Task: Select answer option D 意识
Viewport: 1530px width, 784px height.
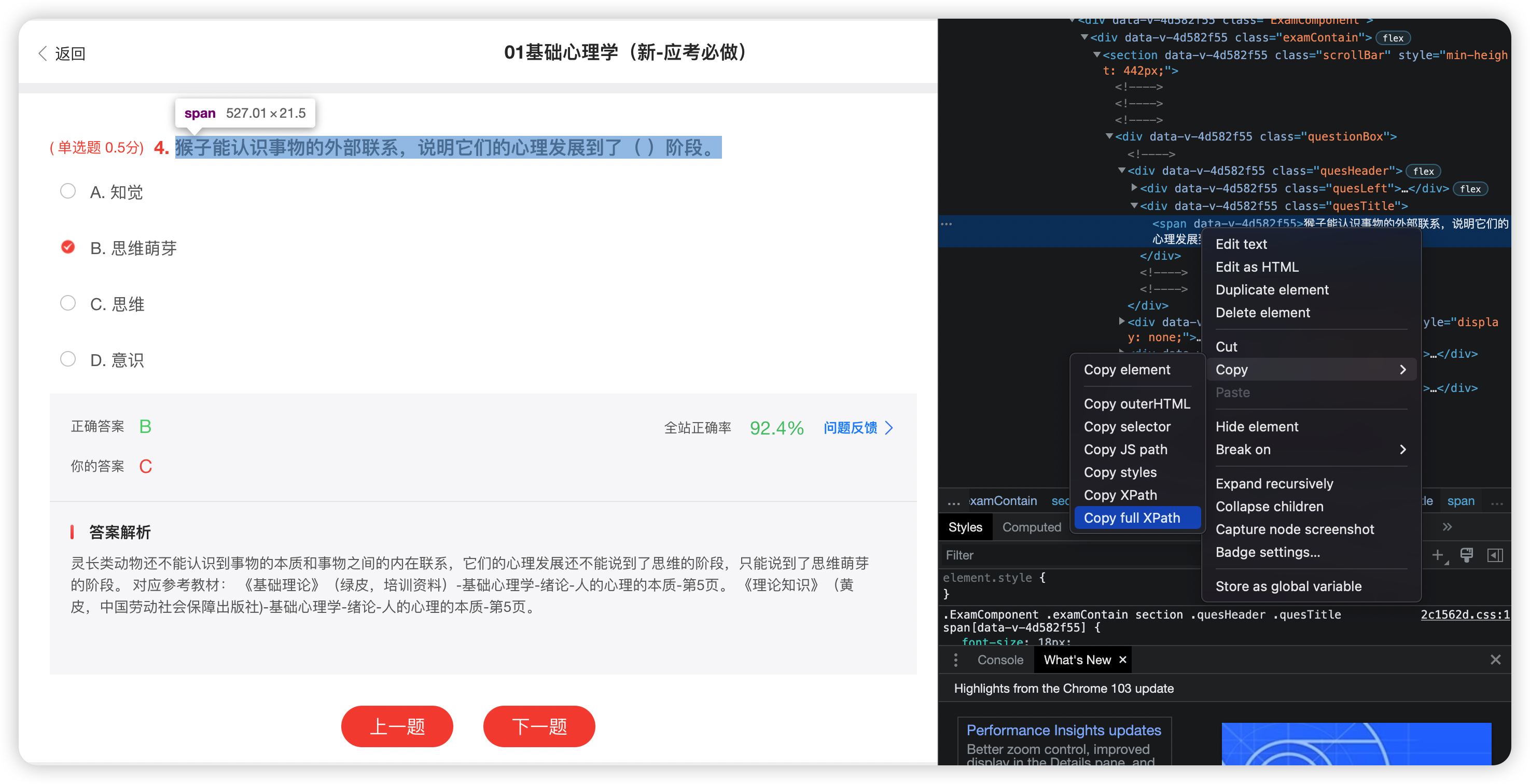Action: 68,359
